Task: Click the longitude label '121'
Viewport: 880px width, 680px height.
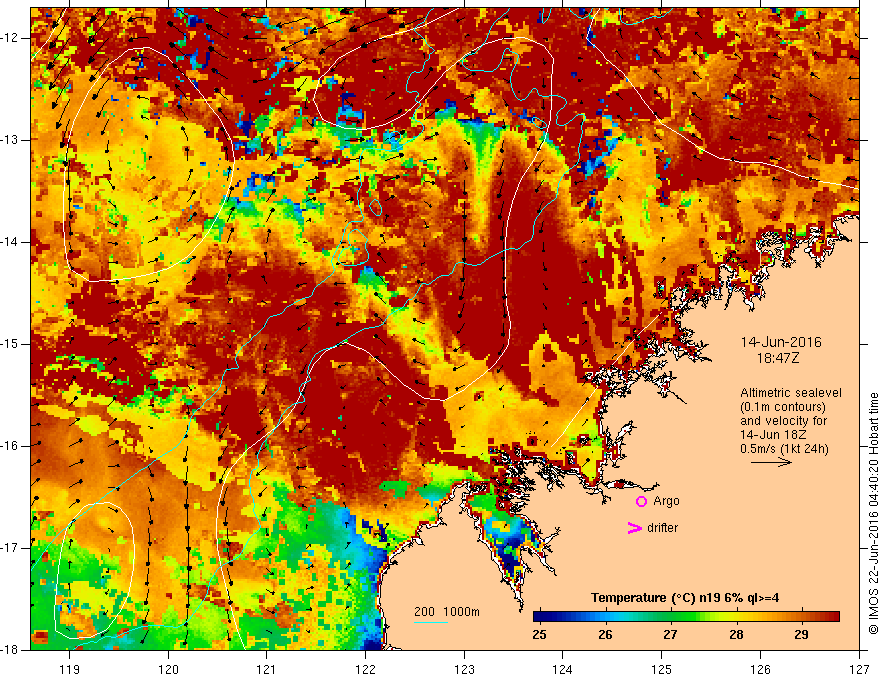Action: pyautogui.click(x=267, y=669)
